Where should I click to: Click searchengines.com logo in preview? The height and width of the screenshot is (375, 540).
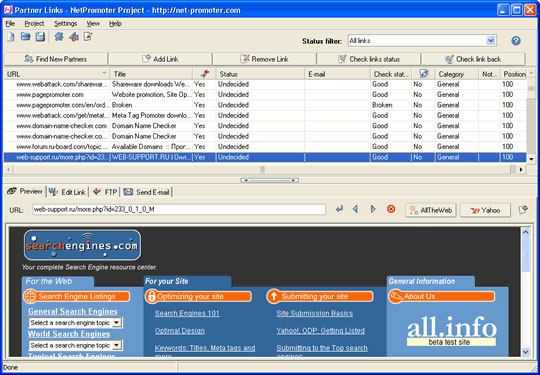click(83, 245)
